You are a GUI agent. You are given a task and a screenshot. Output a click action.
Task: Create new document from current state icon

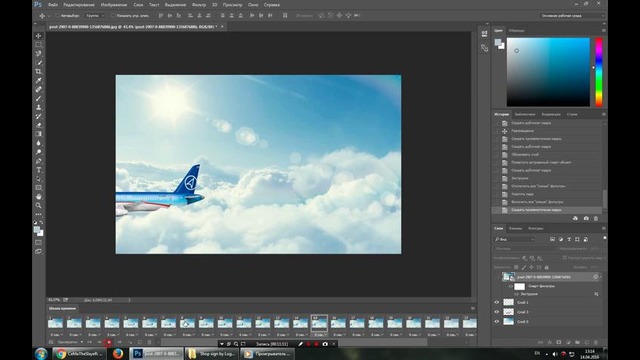point(576,218)
